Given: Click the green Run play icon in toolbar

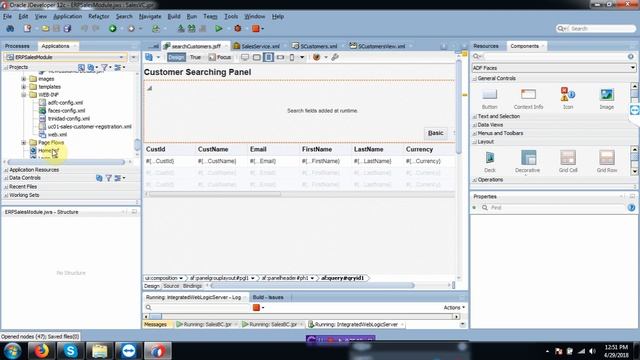Looking at the screenshot, I should pyautogui.click(x=219, y=29).
